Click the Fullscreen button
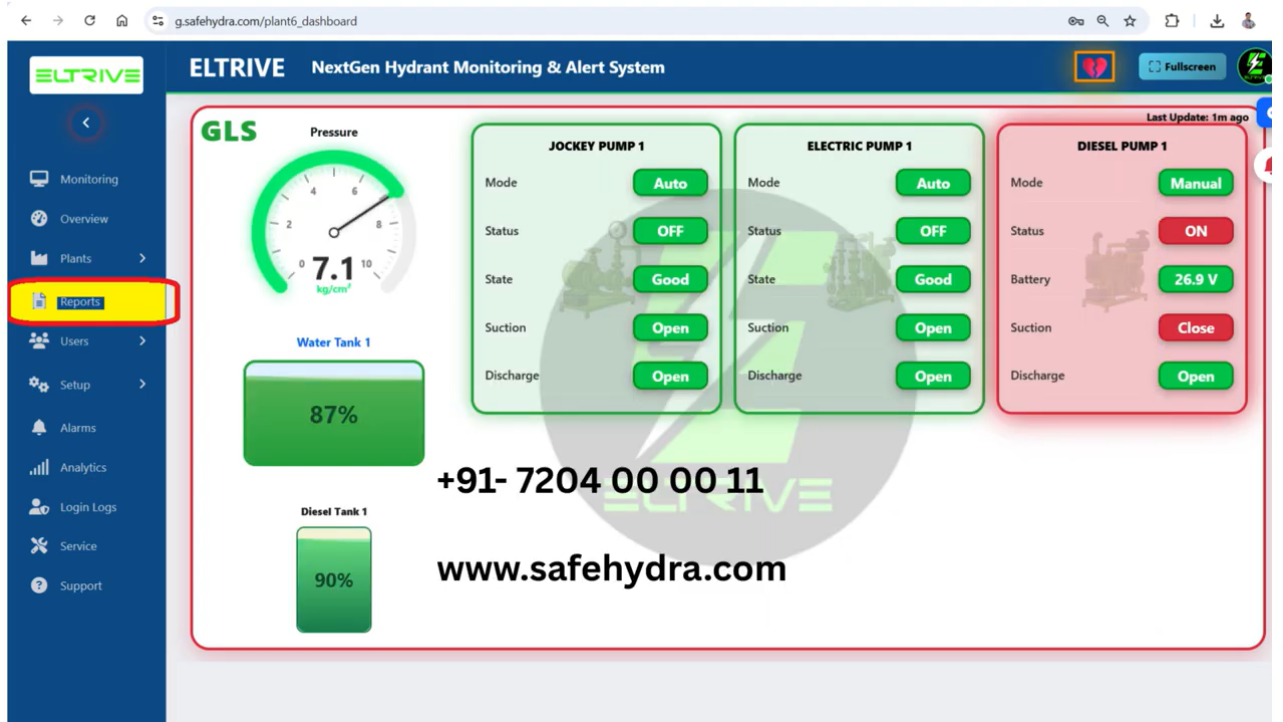The width and height of the screenshot is (1283, 722). [1181, 66]
